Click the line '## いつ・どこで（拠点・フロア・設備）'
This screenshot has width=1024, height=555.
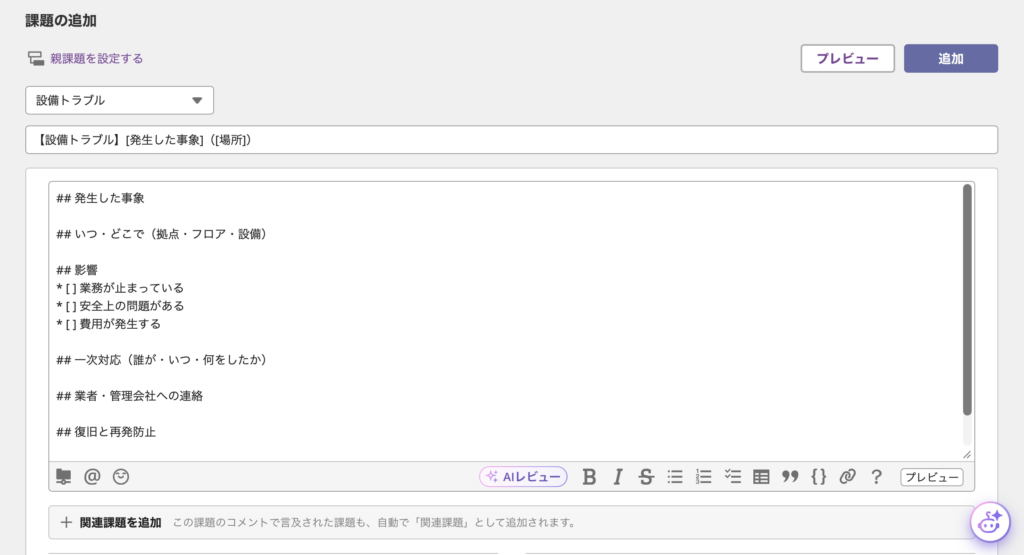(x=162, y=234)
